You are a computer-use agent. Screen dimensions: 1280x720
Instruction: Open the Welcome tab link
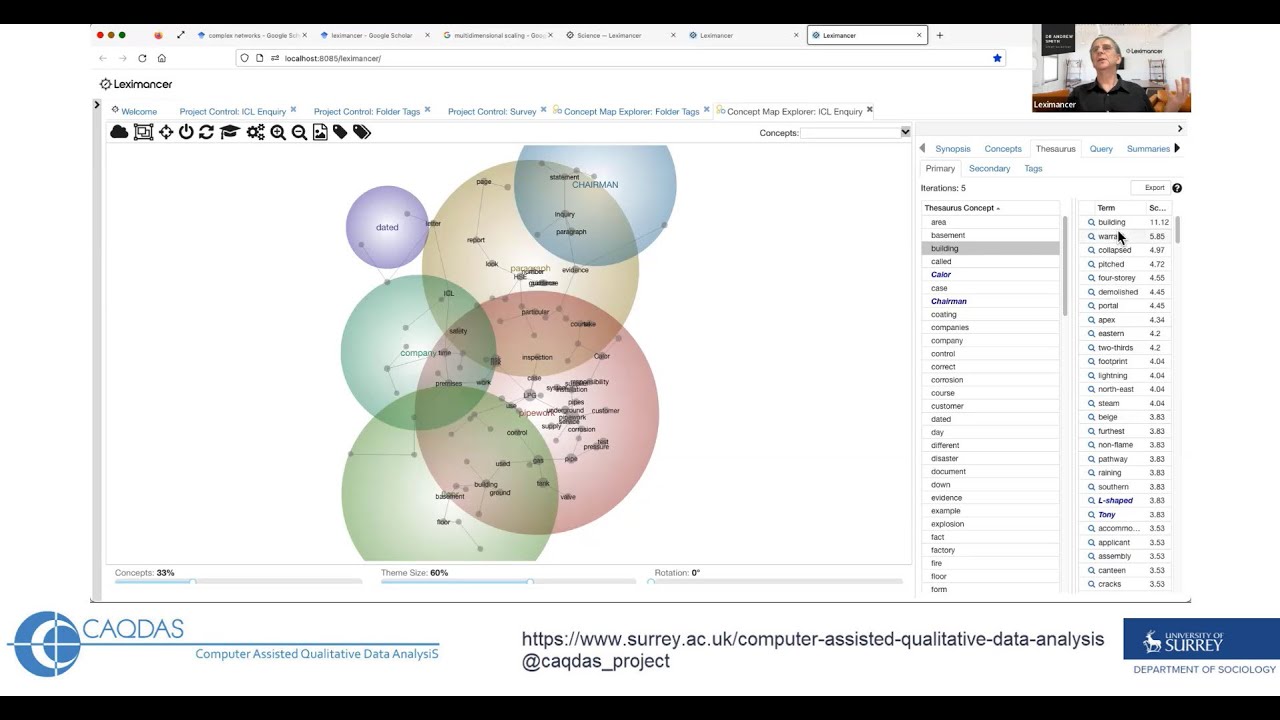(x=139, y=112)
